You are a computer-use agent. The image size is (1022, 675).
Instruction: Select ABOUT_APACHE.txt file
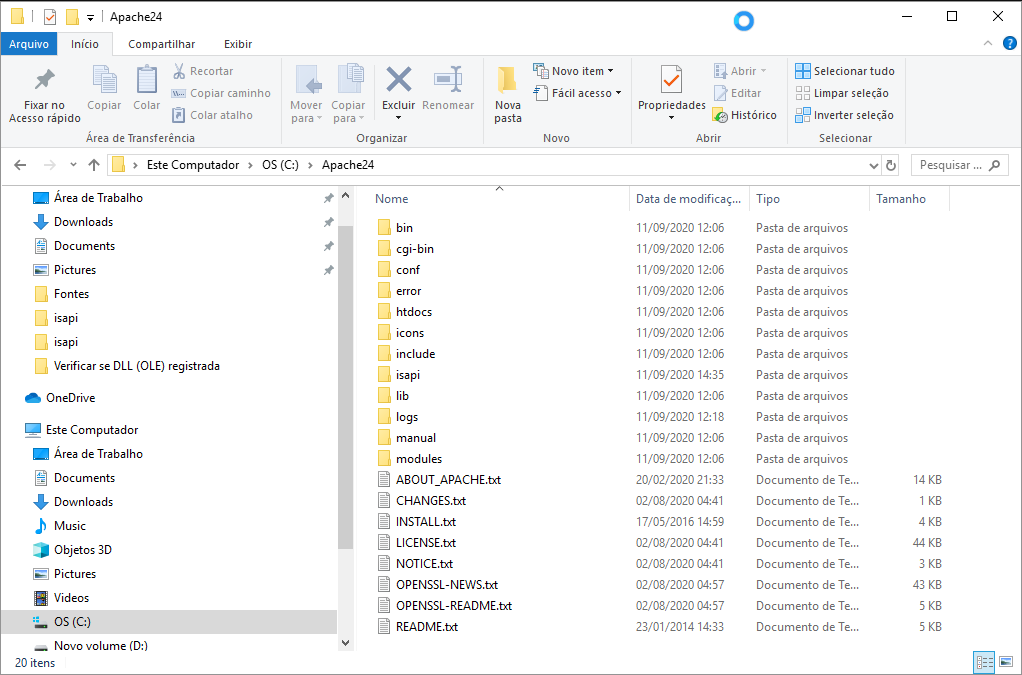pyautogui.click(x=440, y=480)
